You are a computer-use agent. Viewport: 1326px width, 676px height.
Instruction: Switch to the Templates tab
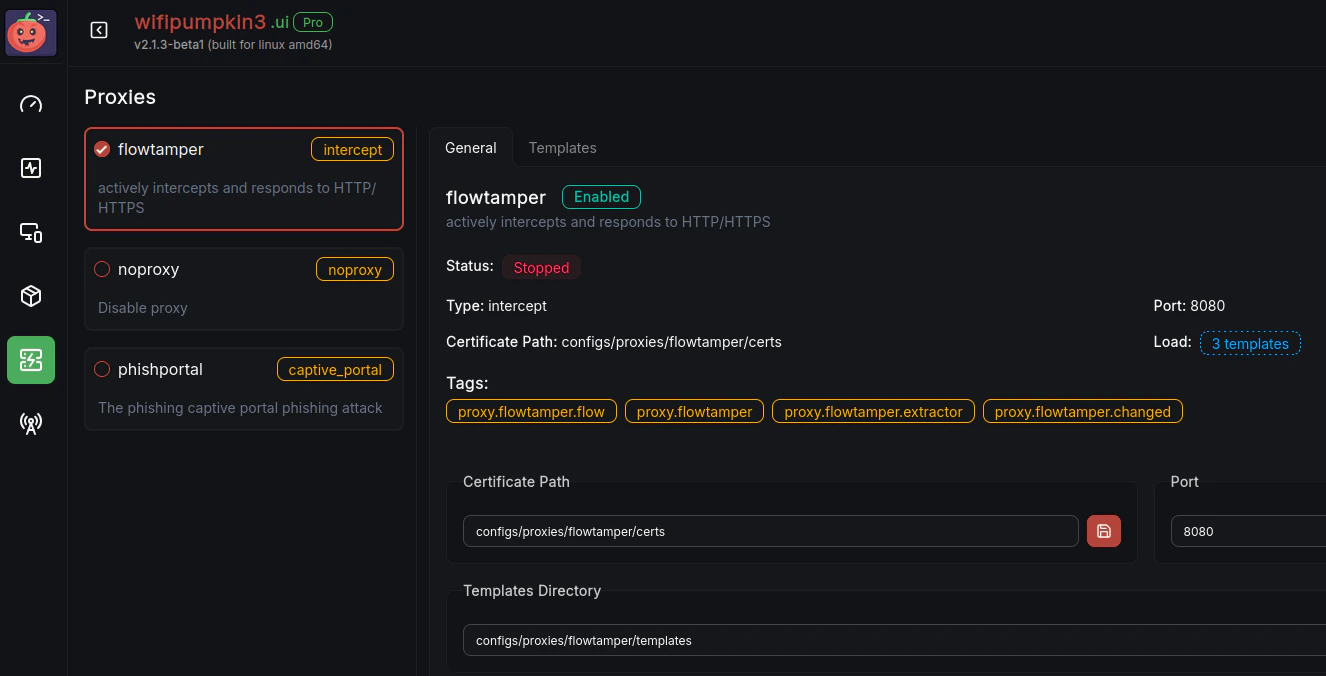pos(562,147)
